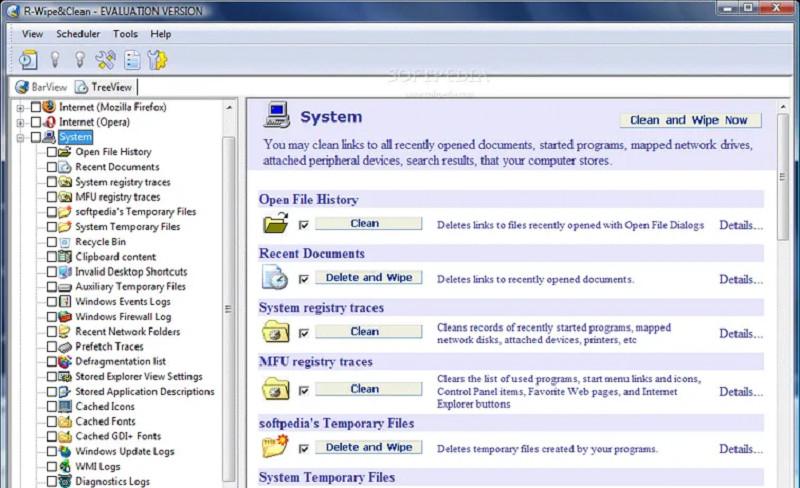The image size is (800, 488).
Task: Click Delete and Wipe for Recent Documents
Action: point(368,278)
